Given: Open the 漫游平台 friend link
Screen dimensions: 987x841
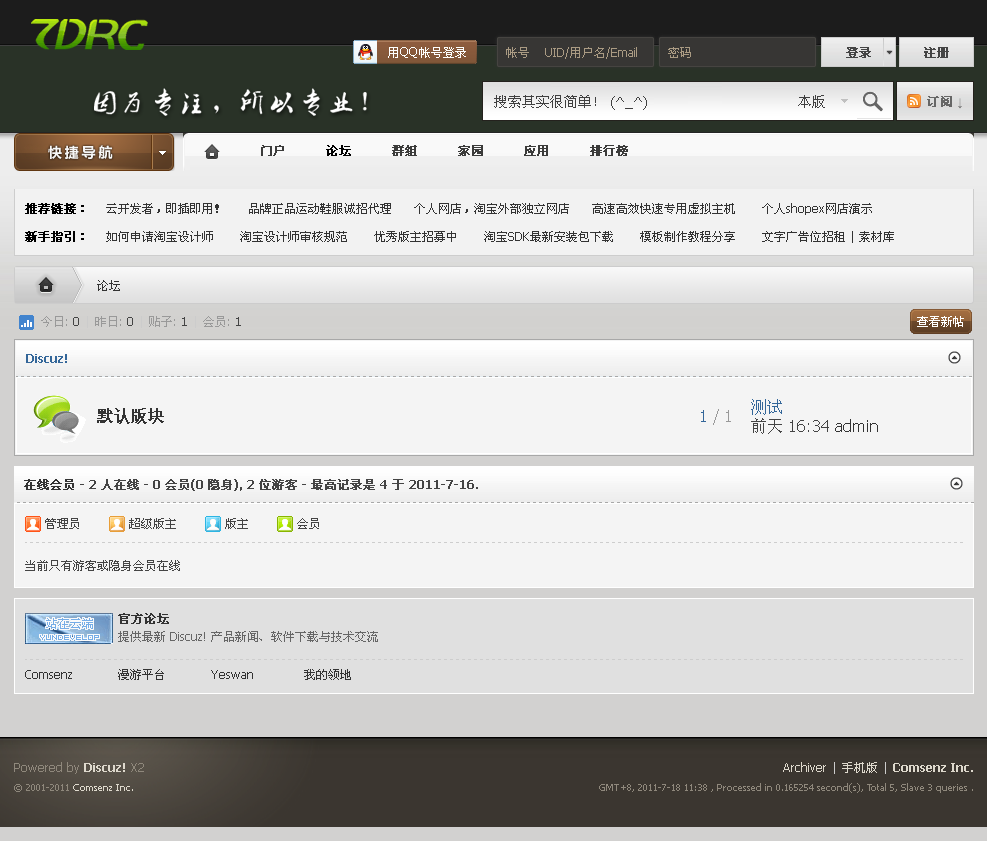Looking at the screenshot, I should pos(141,675).
